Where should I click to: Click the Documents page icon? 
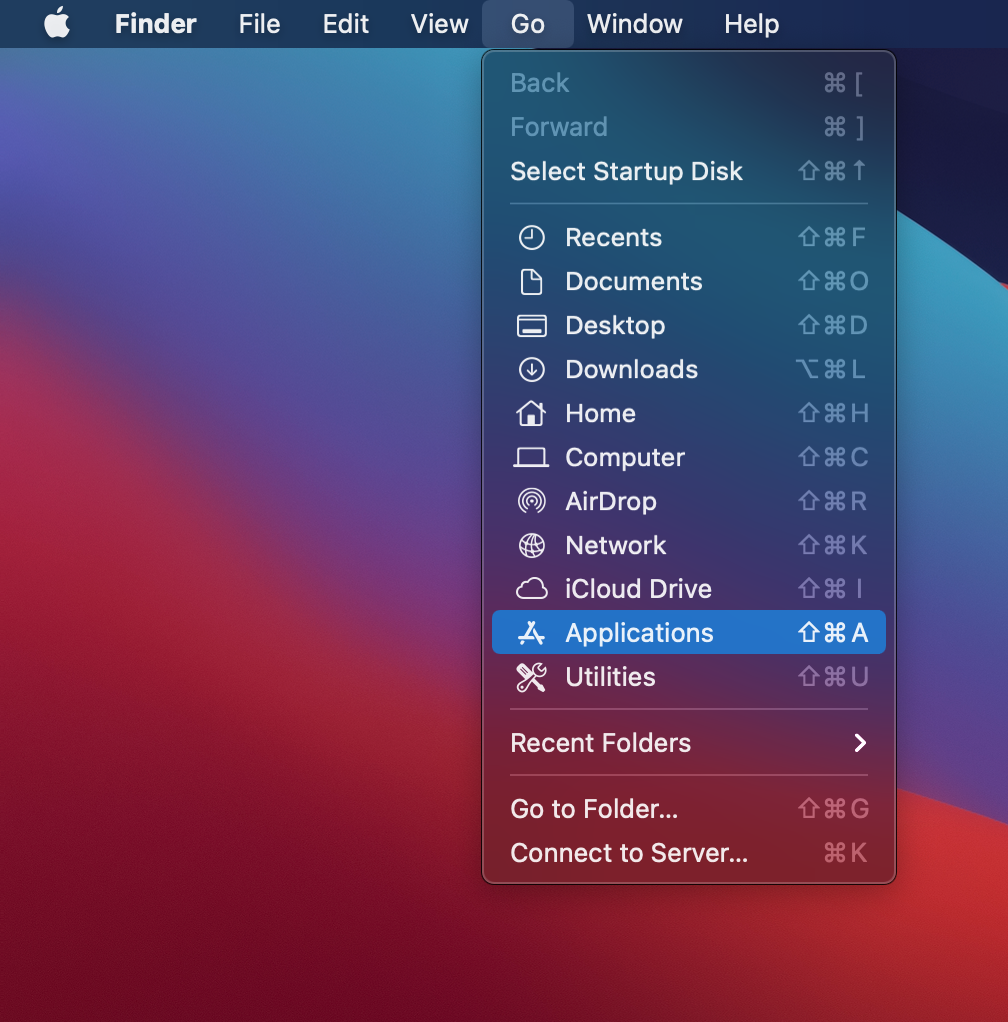(531, 282)
